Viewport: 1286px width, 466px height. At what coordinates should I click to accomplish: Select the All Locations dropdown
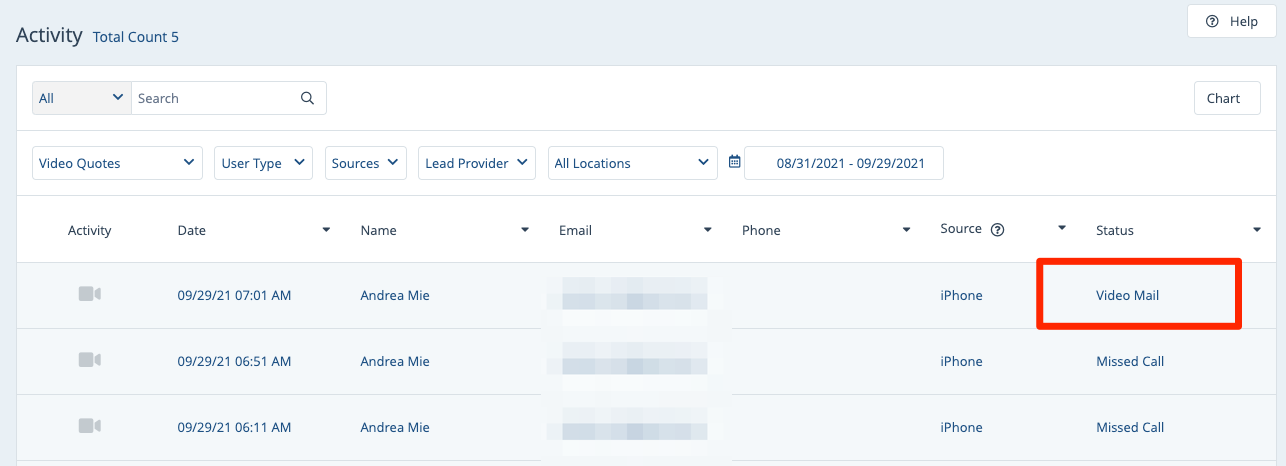[632, 163]
